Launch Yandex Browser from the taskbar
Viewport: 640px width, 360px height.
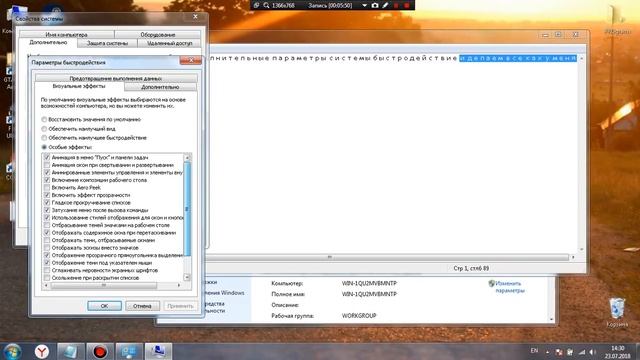[42, 351]
